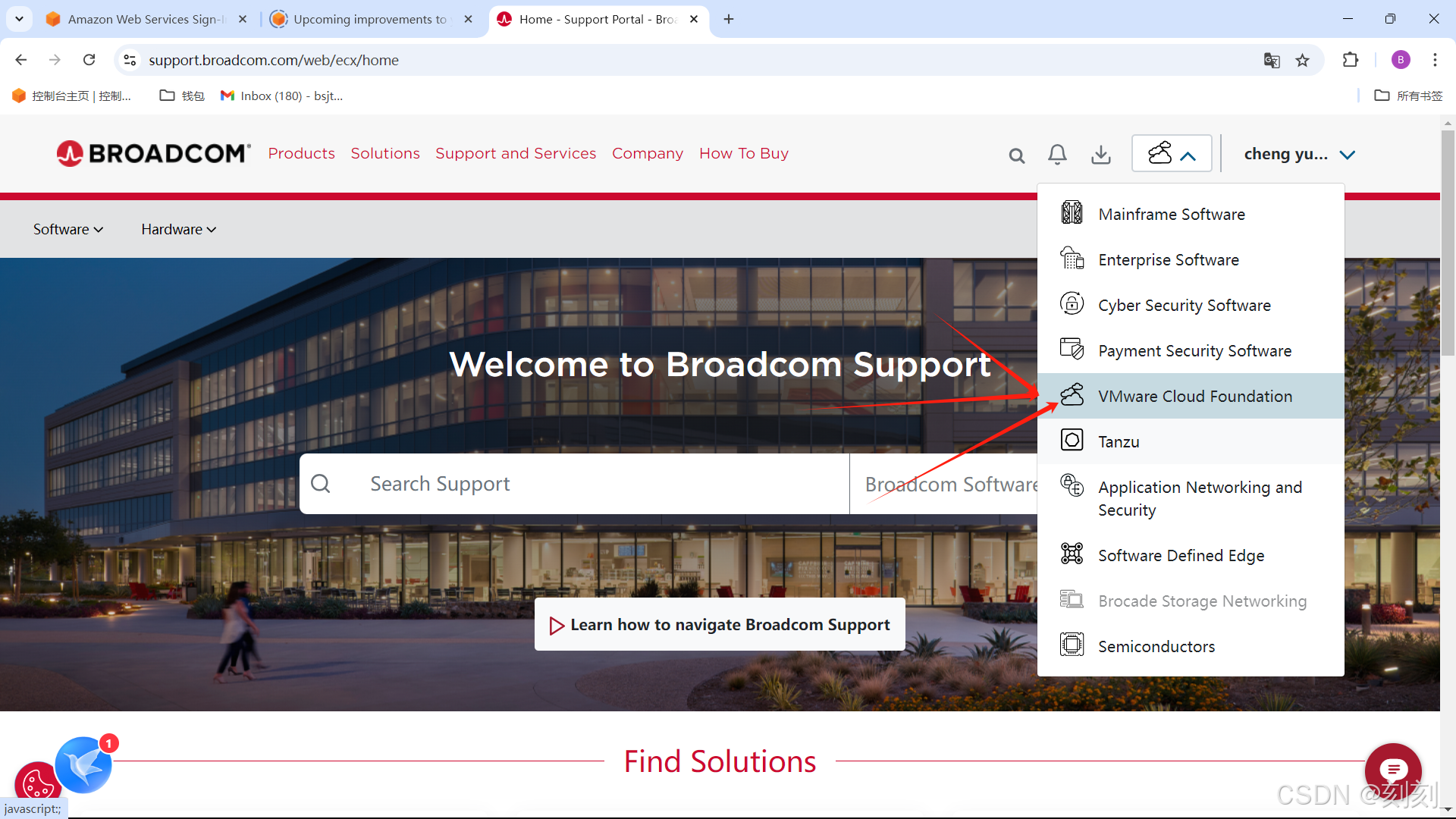Screen dimensions: 1456x819
Task: Click the address bar URL
Action: (274, 60)
